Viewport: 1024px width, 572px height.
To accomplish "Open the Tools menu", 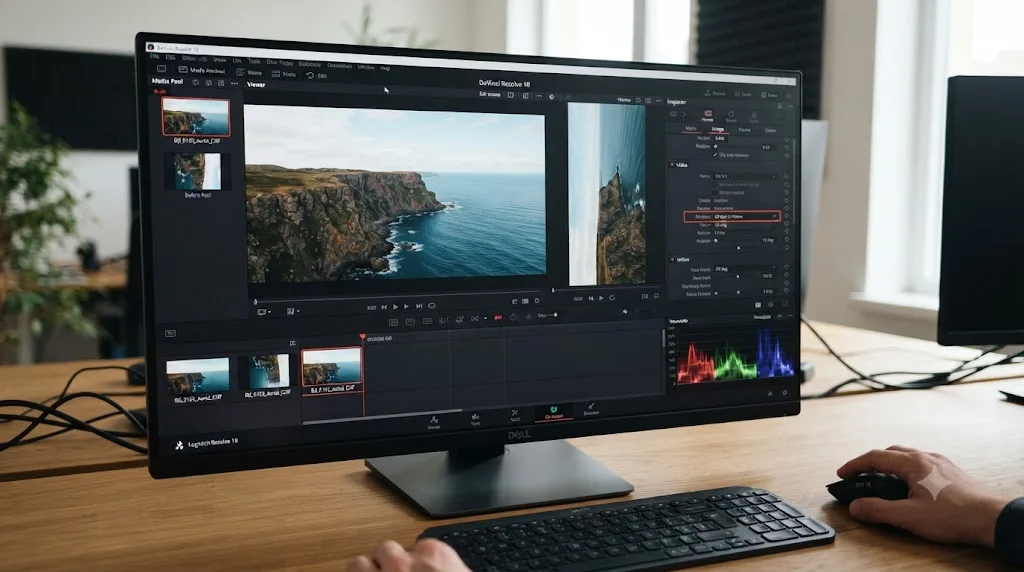I will tap(254, 61).
